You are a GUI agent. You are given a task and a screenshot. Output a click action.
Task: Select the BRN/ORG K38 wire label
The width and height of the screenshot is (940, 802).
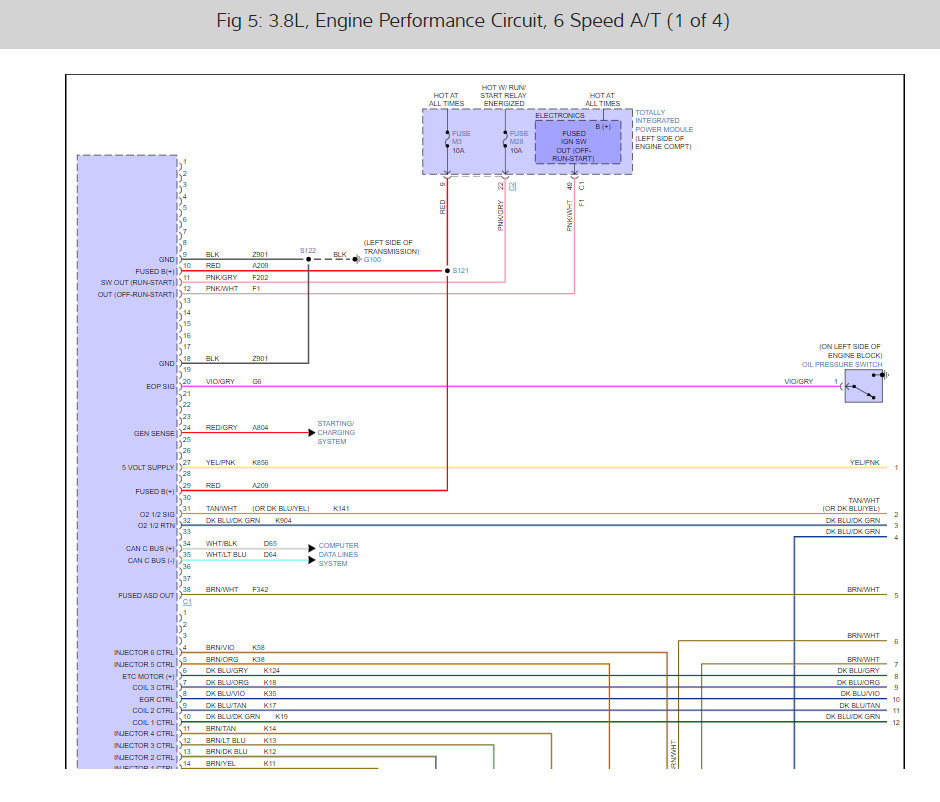(x=235, y=659)
